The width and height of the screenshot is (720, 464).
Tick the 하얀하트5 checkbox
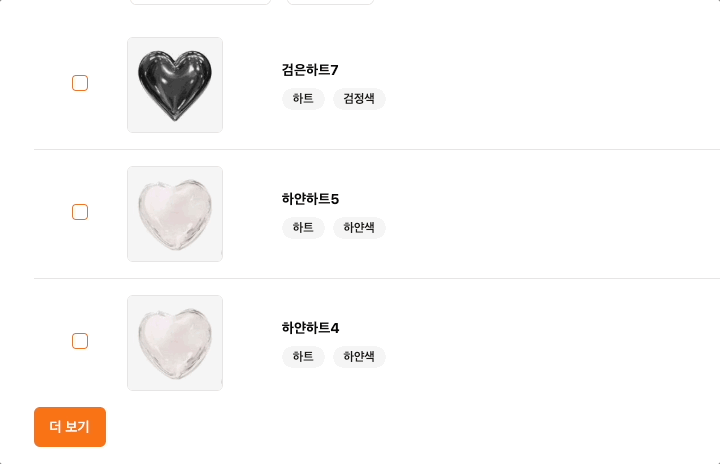click(x=80, y=212)
